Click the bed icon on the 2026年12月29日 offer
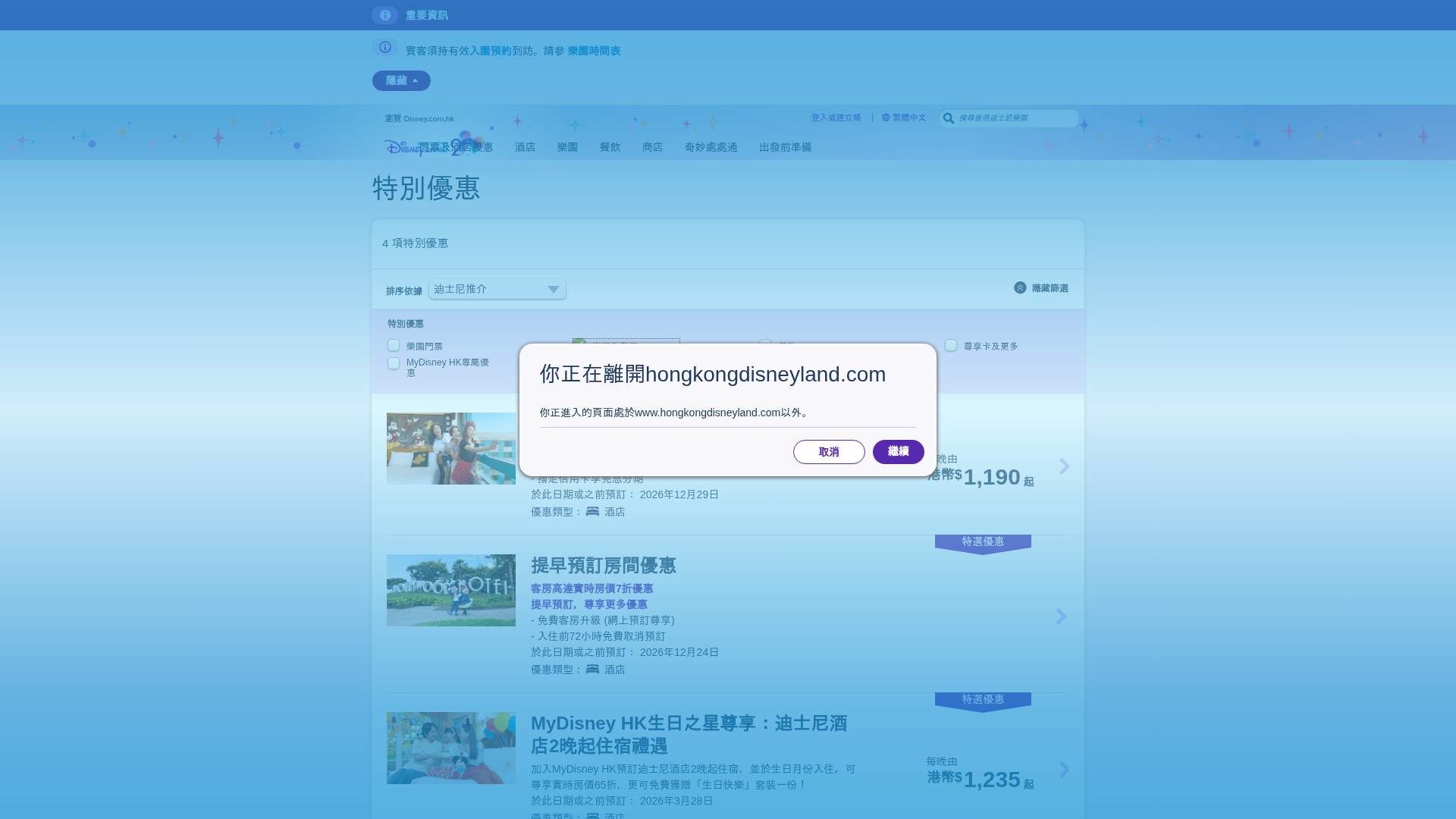Screen dimensions: 1456x819 tap(592, 511)
